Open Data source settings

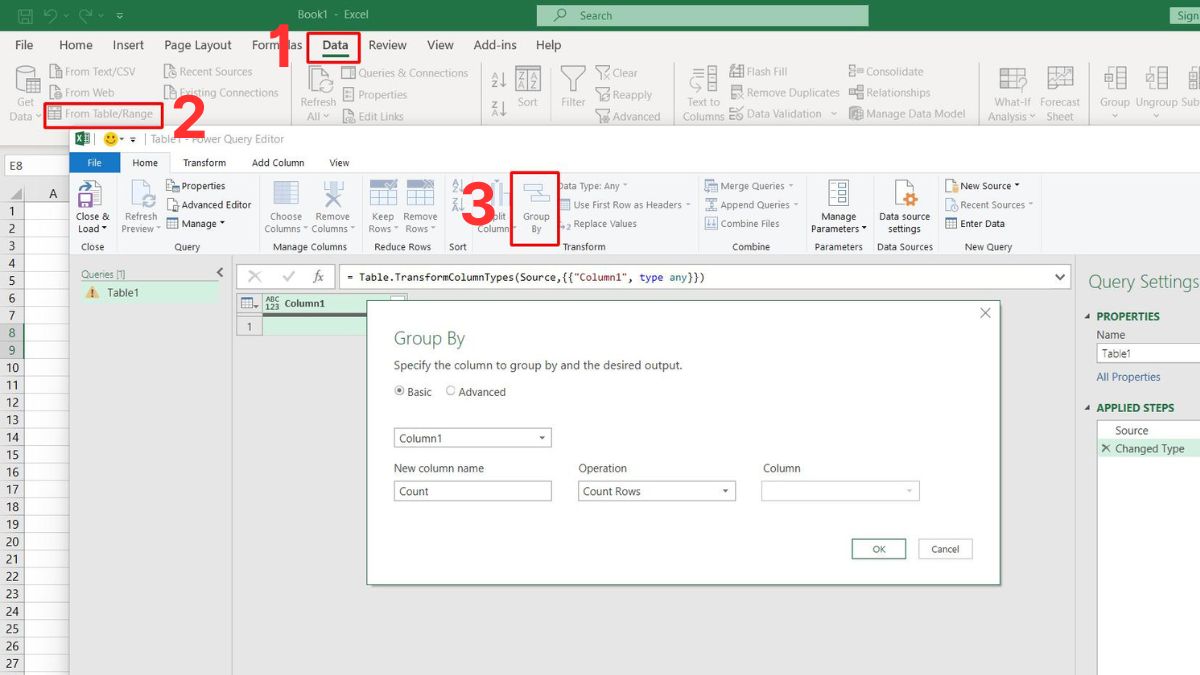pyautogui.click(x=904, y=206)
